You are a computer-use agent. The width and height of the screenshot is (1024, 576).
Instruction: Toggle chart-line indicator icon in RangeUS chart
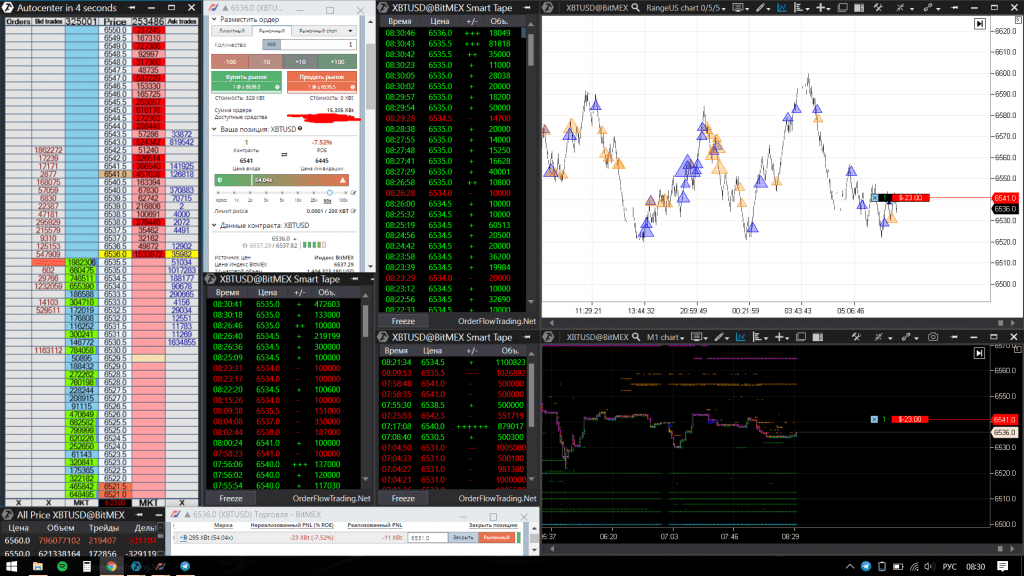782,8
